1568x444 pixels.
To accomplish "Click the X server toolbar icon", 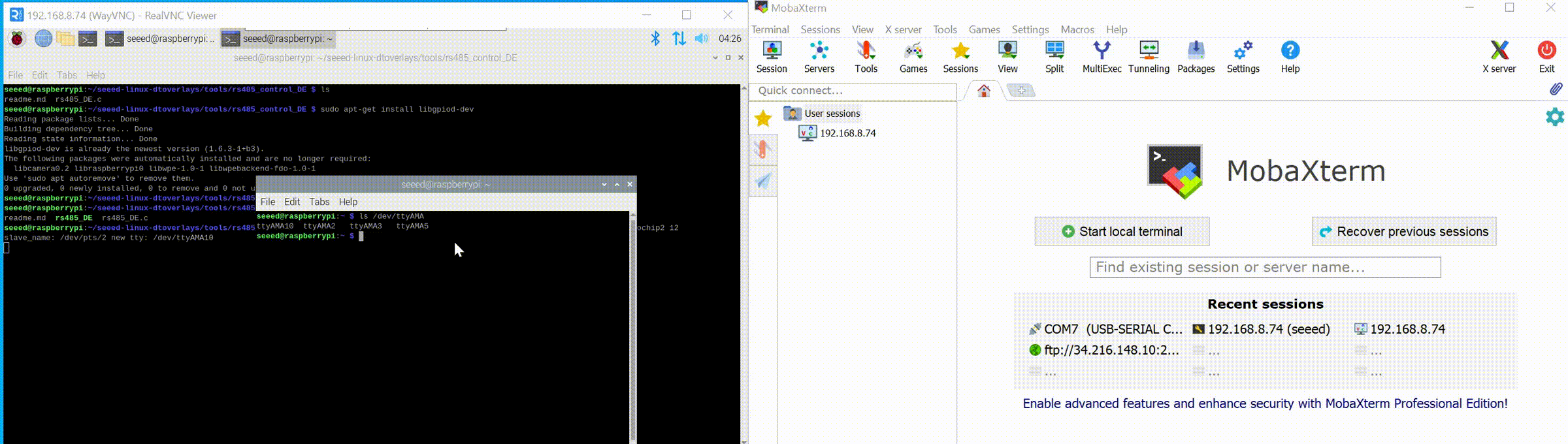I will pos(1499,57).
